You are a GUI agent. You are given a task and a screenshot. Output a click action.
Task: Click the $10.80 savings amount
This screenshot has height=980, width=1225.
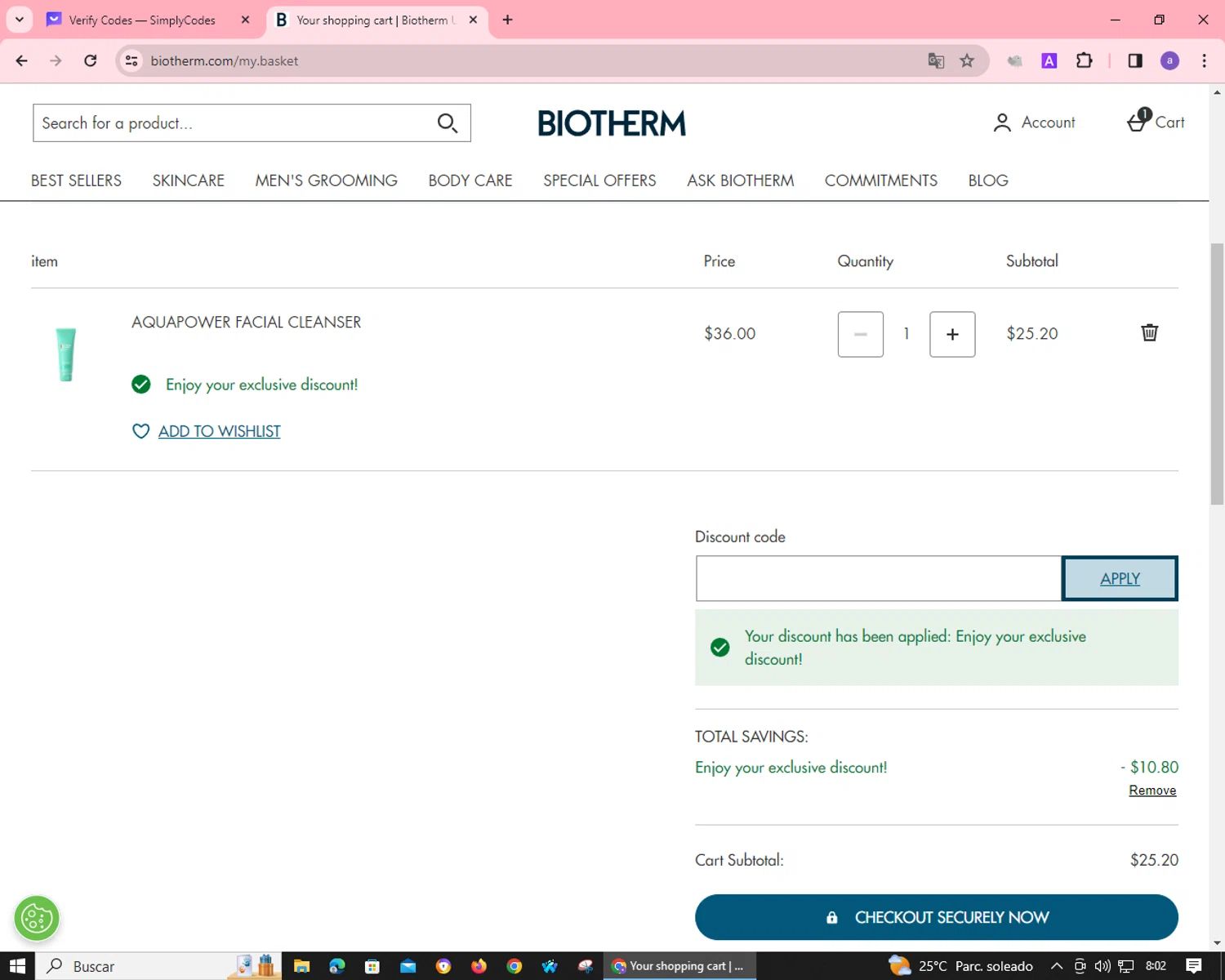(x=1150, y=767)
